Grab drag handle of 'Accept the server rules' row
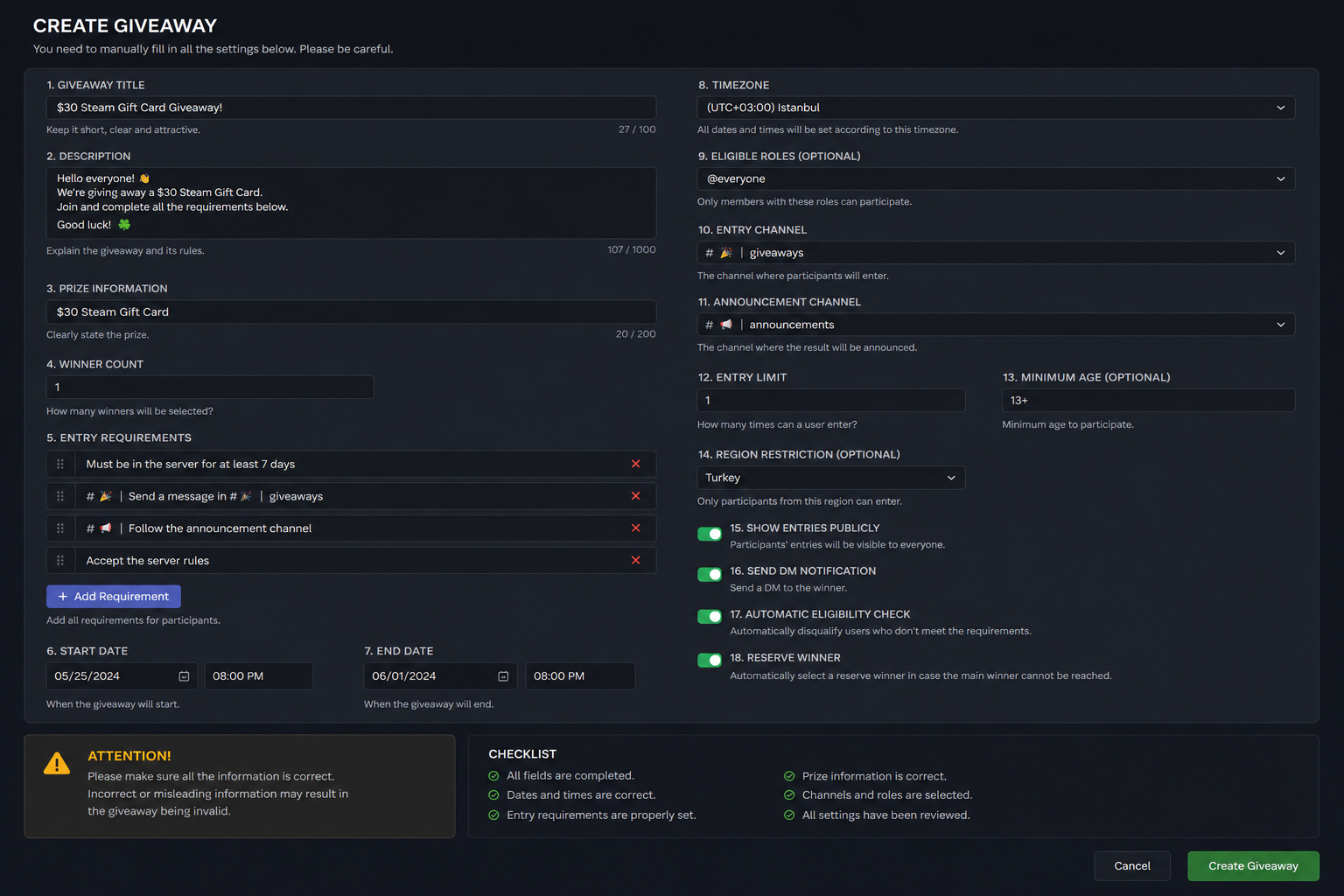This screenshot has width=1344, height=896. pyautogui.click(x=60, y=560)
